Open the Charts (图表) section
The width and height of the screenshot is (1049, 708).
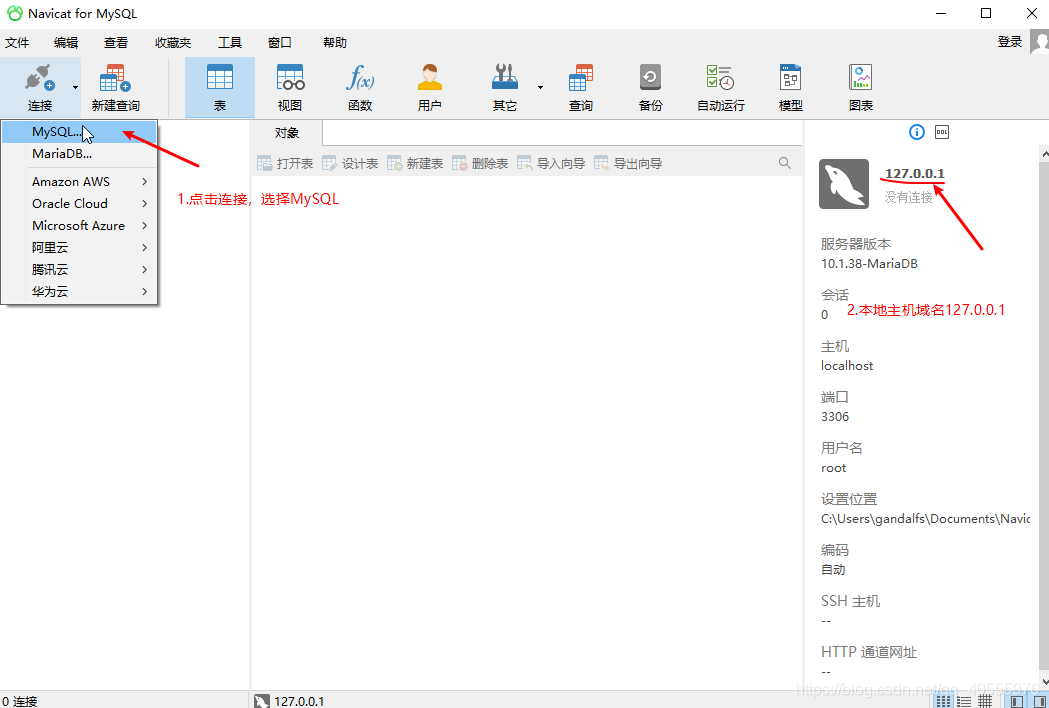[x=860, y=87]
